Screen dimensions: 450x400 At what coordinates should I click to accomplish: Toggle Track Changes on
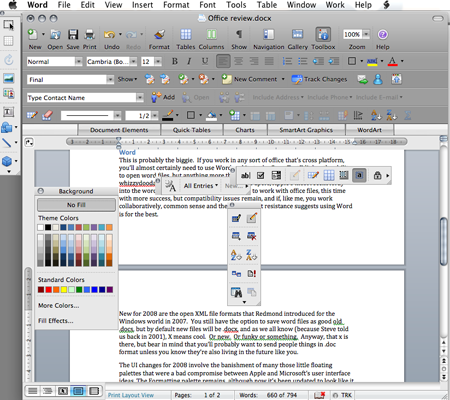pos(319,79)
